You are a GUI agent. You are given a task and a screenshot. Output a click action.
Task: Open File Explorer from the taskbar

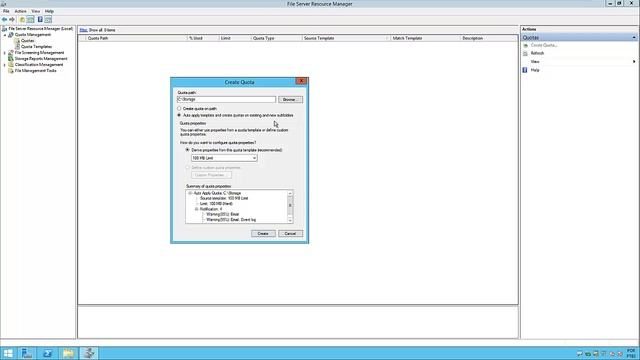68,353
